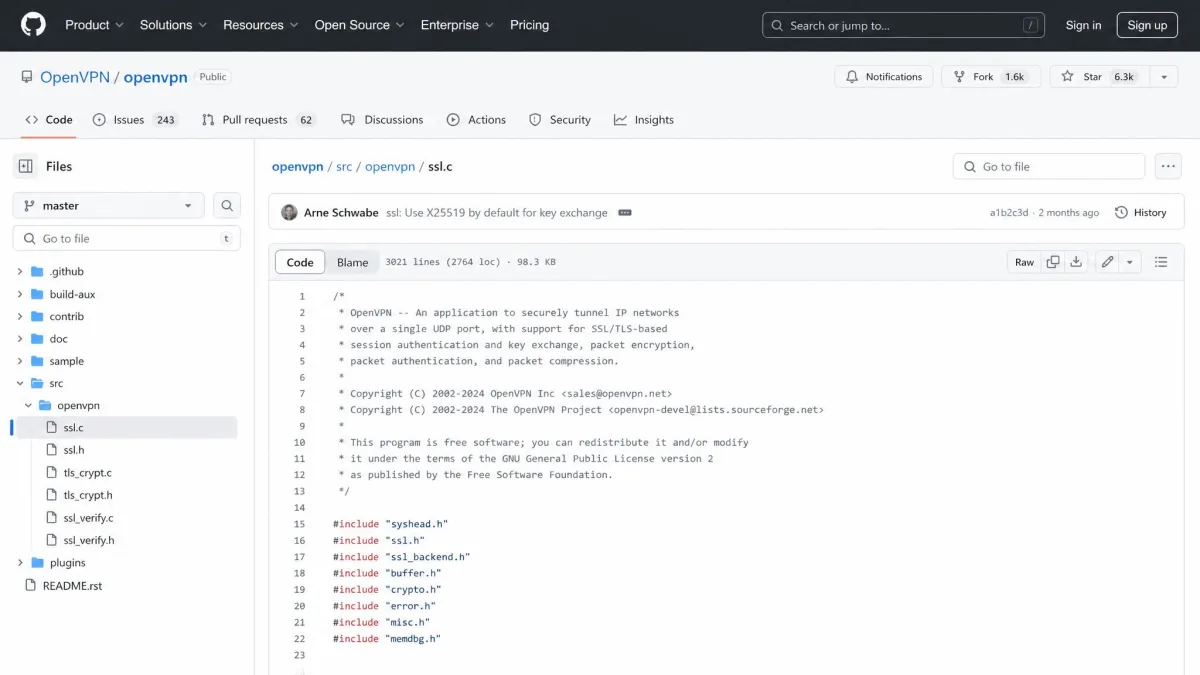Open the Open Source menu
Screen dimensions: 1200x675
pos(360,25)
